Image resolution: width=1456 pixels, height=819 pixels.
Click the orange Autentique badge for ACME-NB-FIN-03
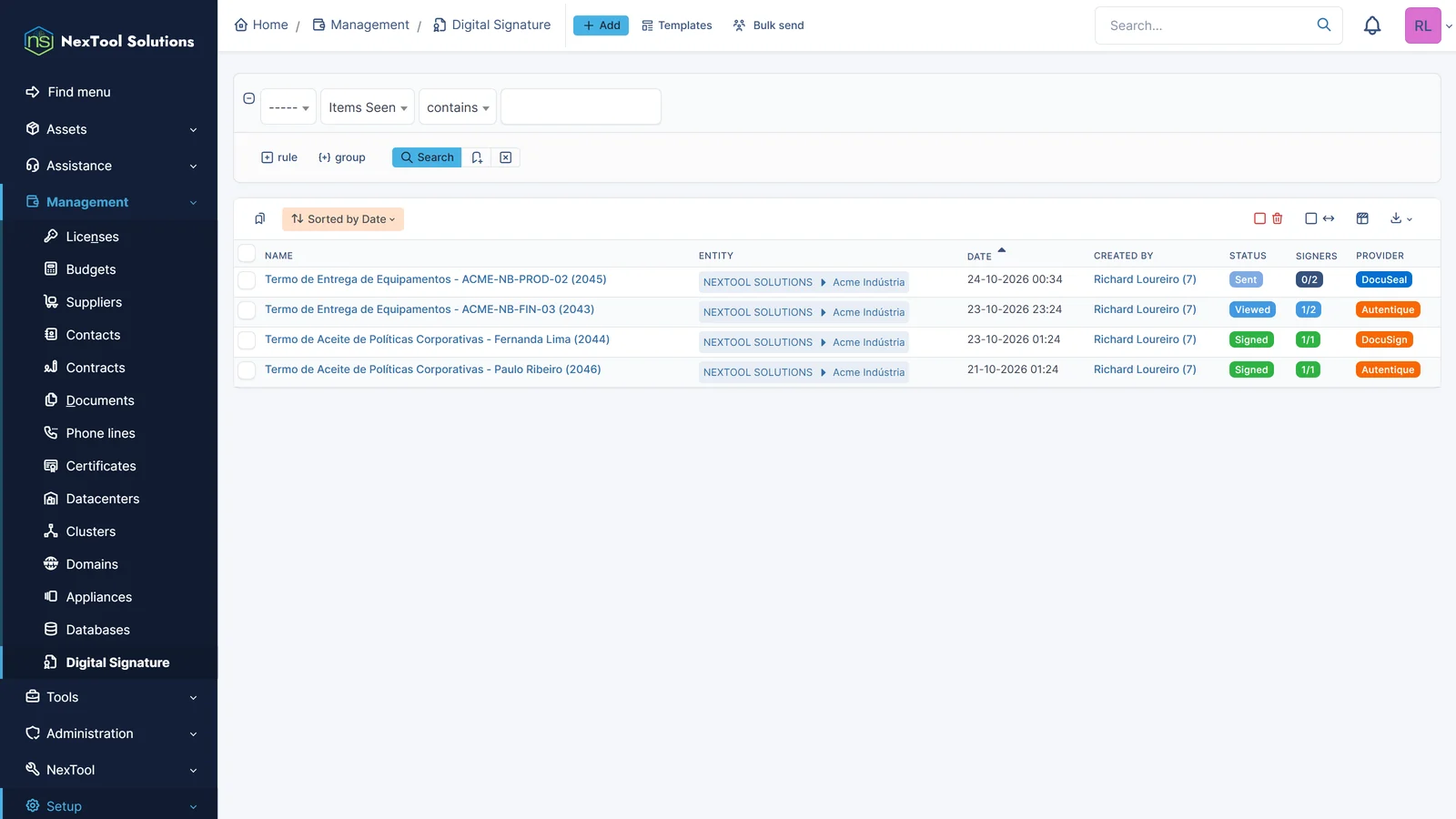[x=1388, y=309]
